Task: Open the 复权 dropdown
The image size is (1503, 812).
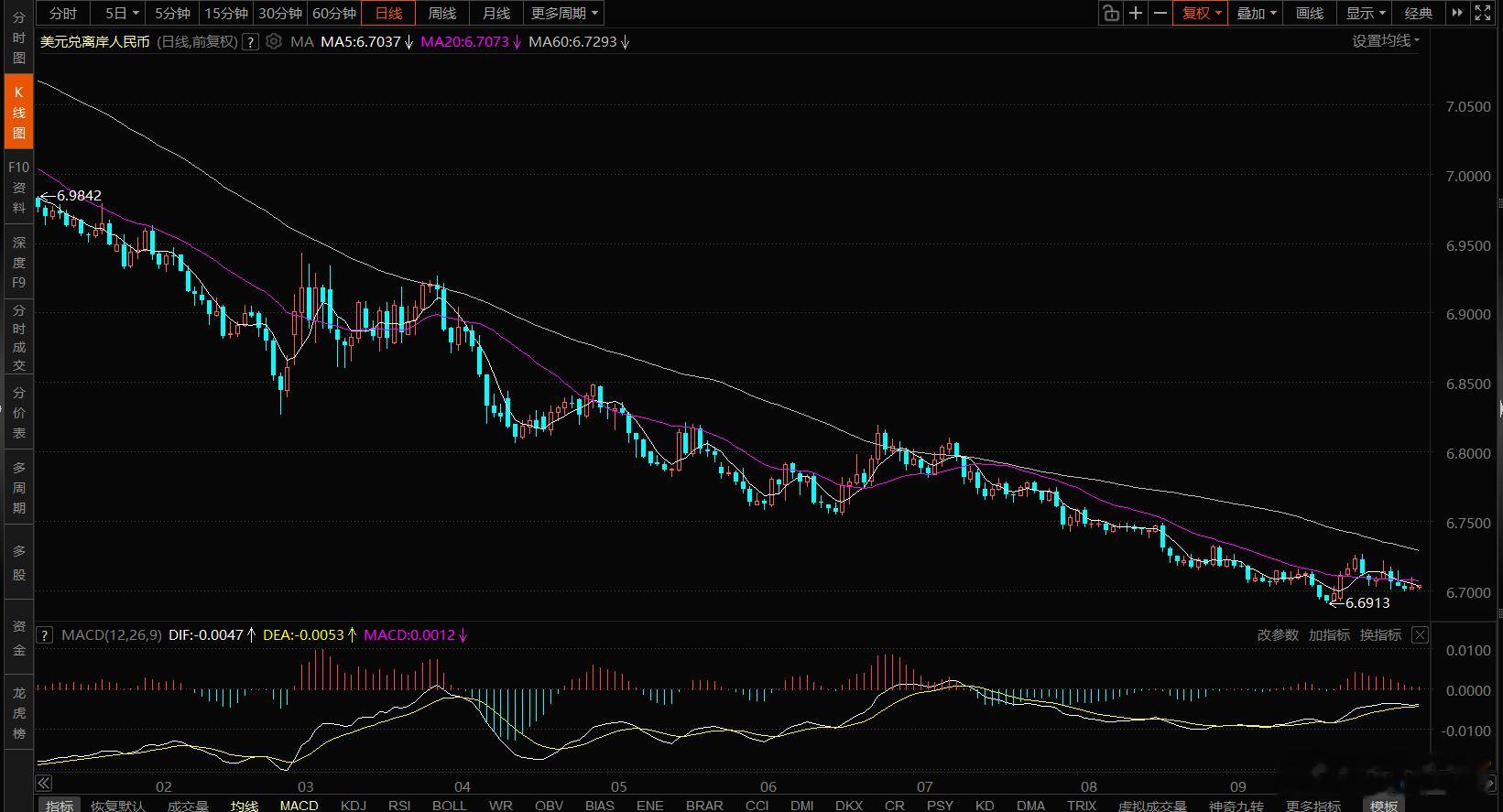Action: [1201, 13]
